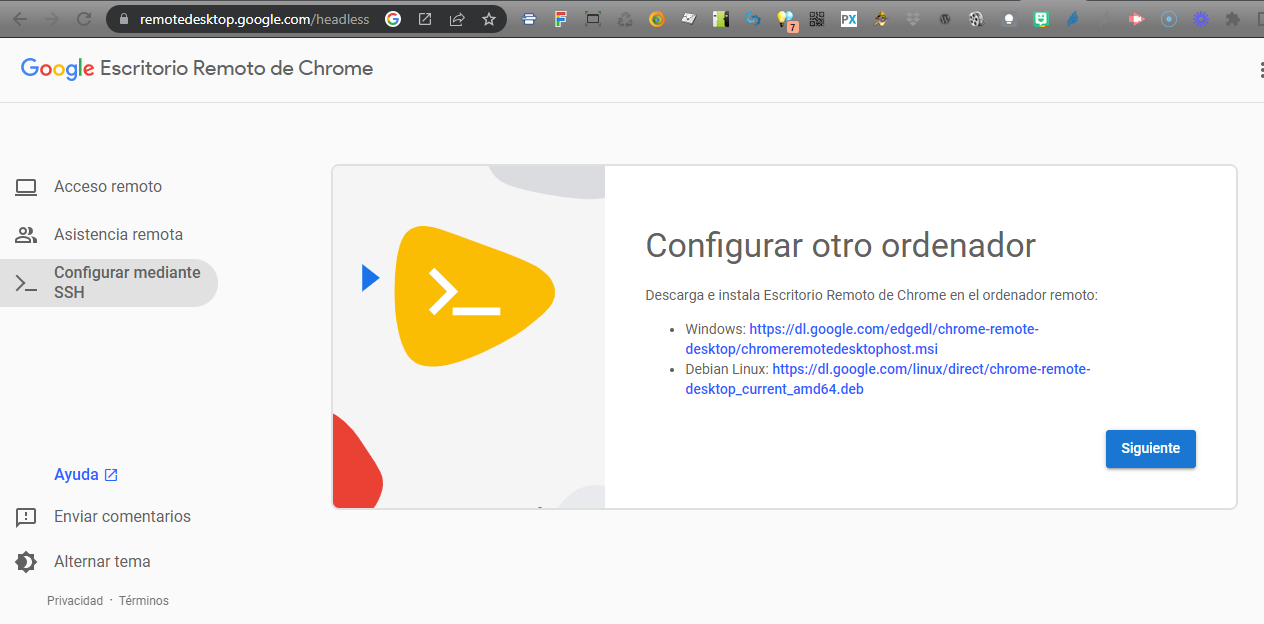This screenshot has width=1264, height=624.
Task: Open the Acceso remoto section
Action: pos(108,187)
